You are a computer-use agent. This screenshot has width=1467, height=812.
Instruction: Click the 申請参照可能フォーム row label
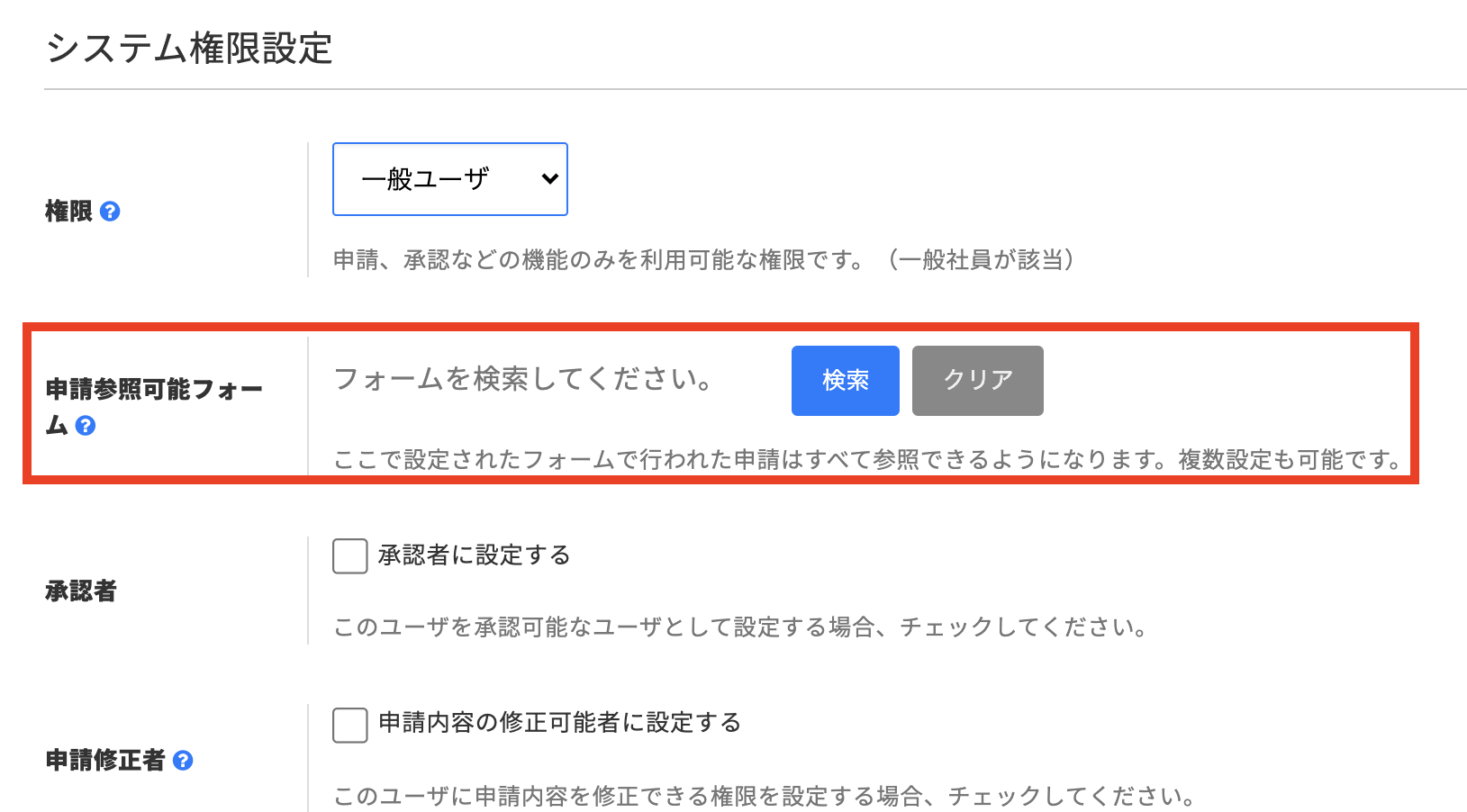click(153, 390)
